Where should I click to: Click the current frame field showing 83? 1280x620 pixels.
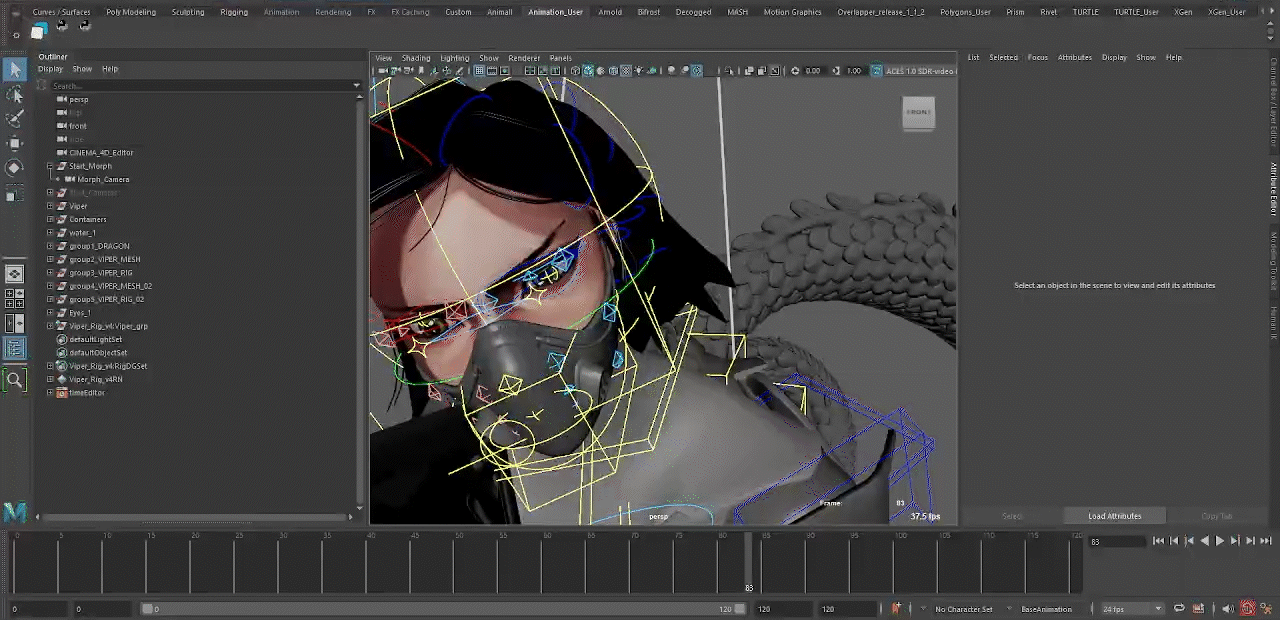click(1117, 541)
